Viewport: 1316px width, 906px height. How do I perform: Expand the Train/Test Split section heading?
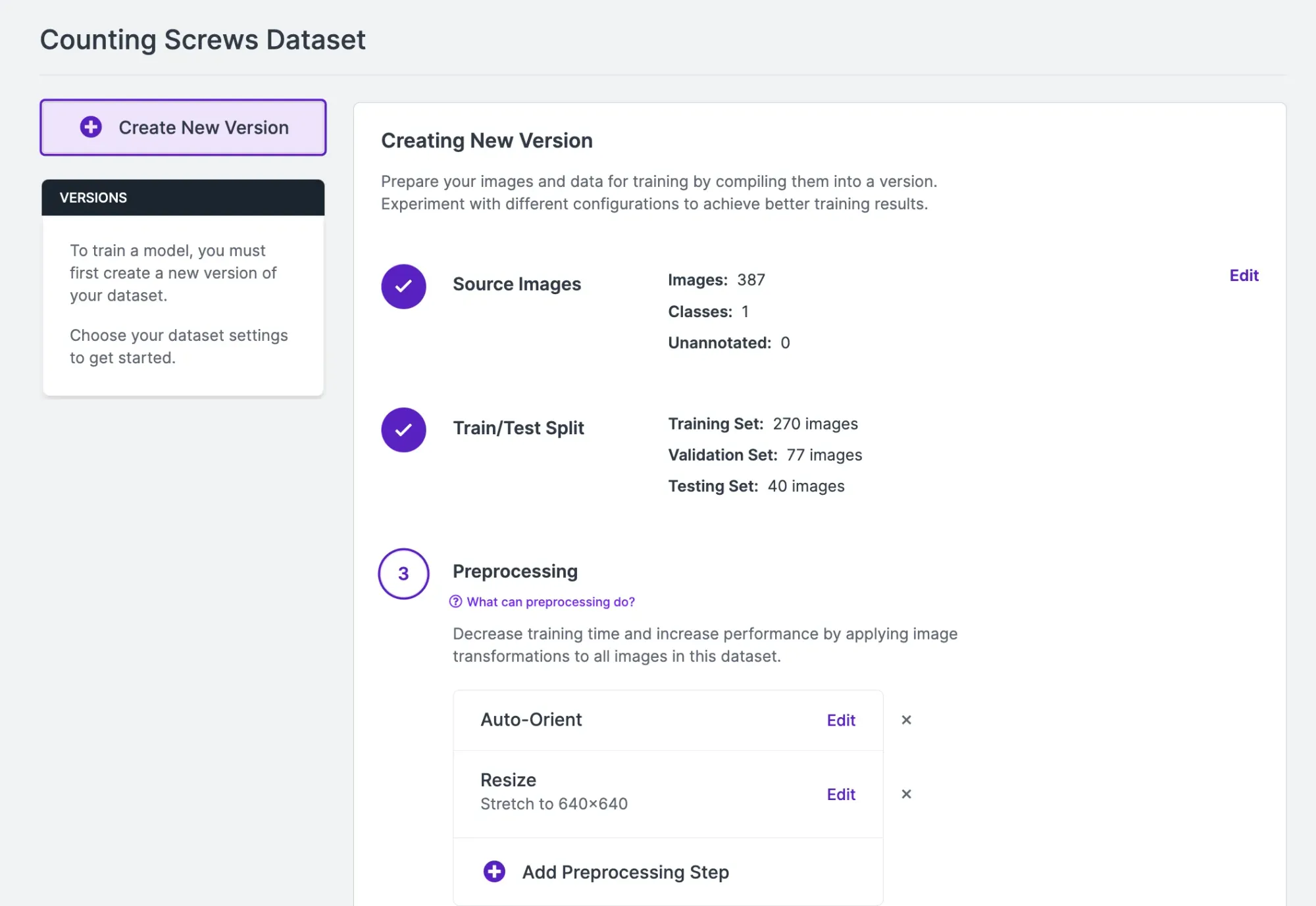coord(518,428)
